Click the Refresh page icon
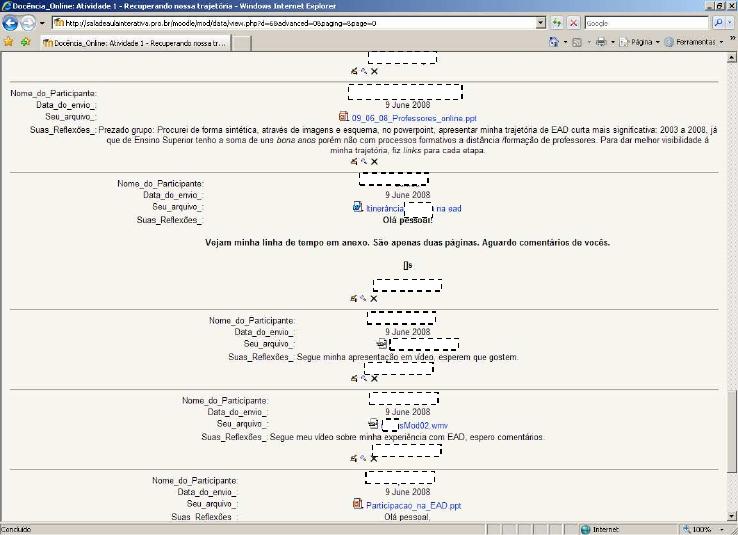This screenshot has width=738, height=535. pyautogui.click(x=556, y=22)
